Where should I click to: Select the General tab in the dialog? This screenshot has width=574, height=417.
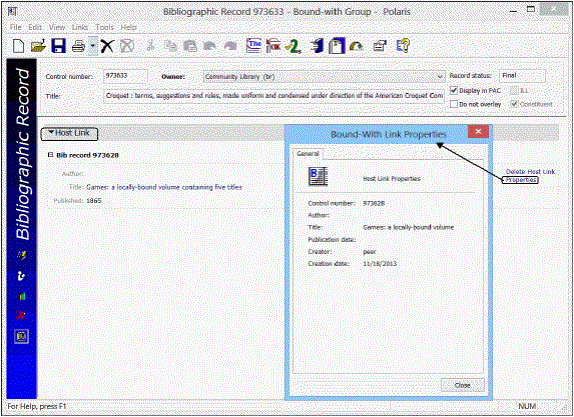pyautogui.click(x=308, y=154)
